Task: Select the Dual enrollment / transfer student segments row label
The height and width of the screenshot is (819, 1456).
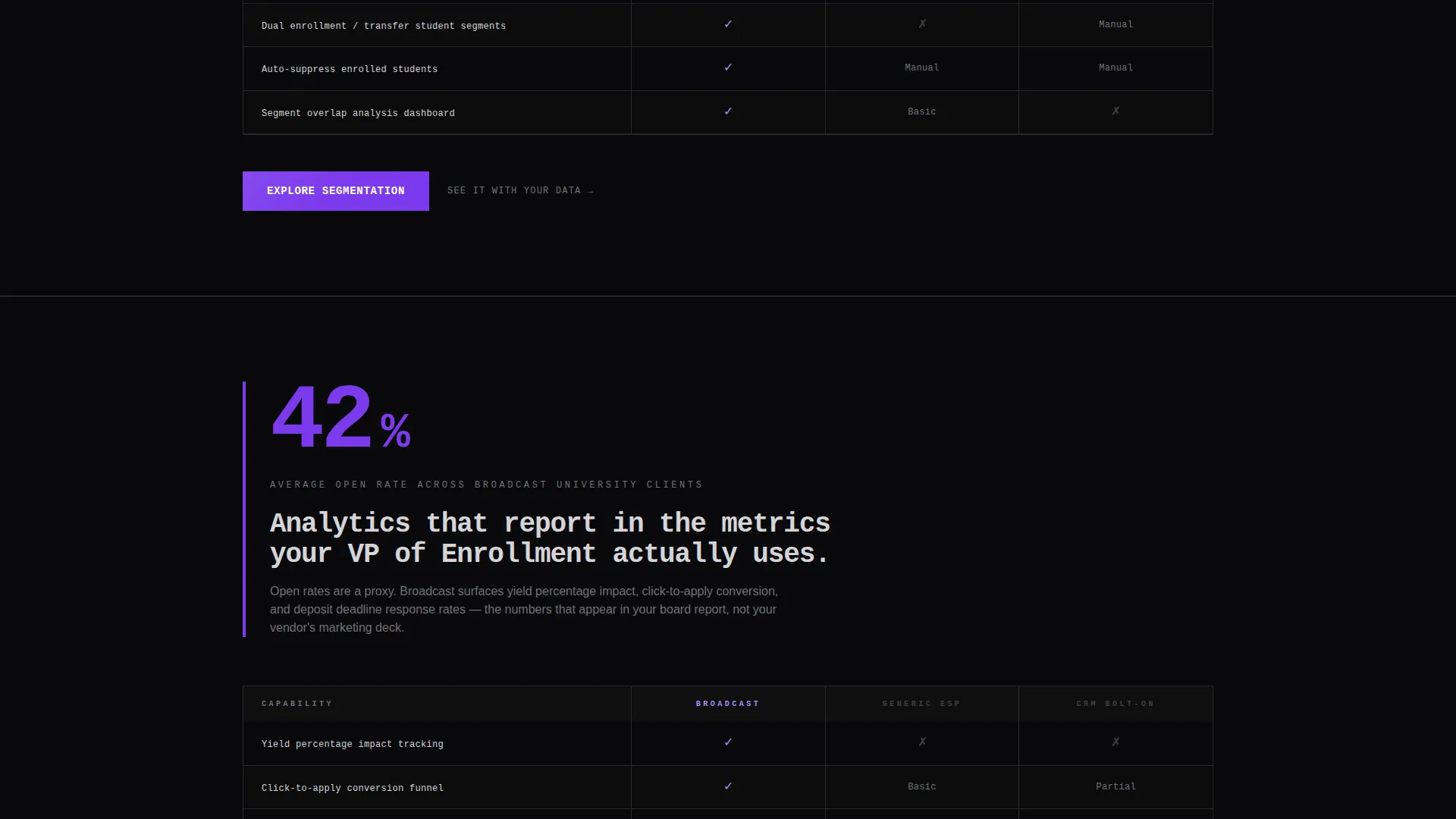Action: (x=384, y=26)
